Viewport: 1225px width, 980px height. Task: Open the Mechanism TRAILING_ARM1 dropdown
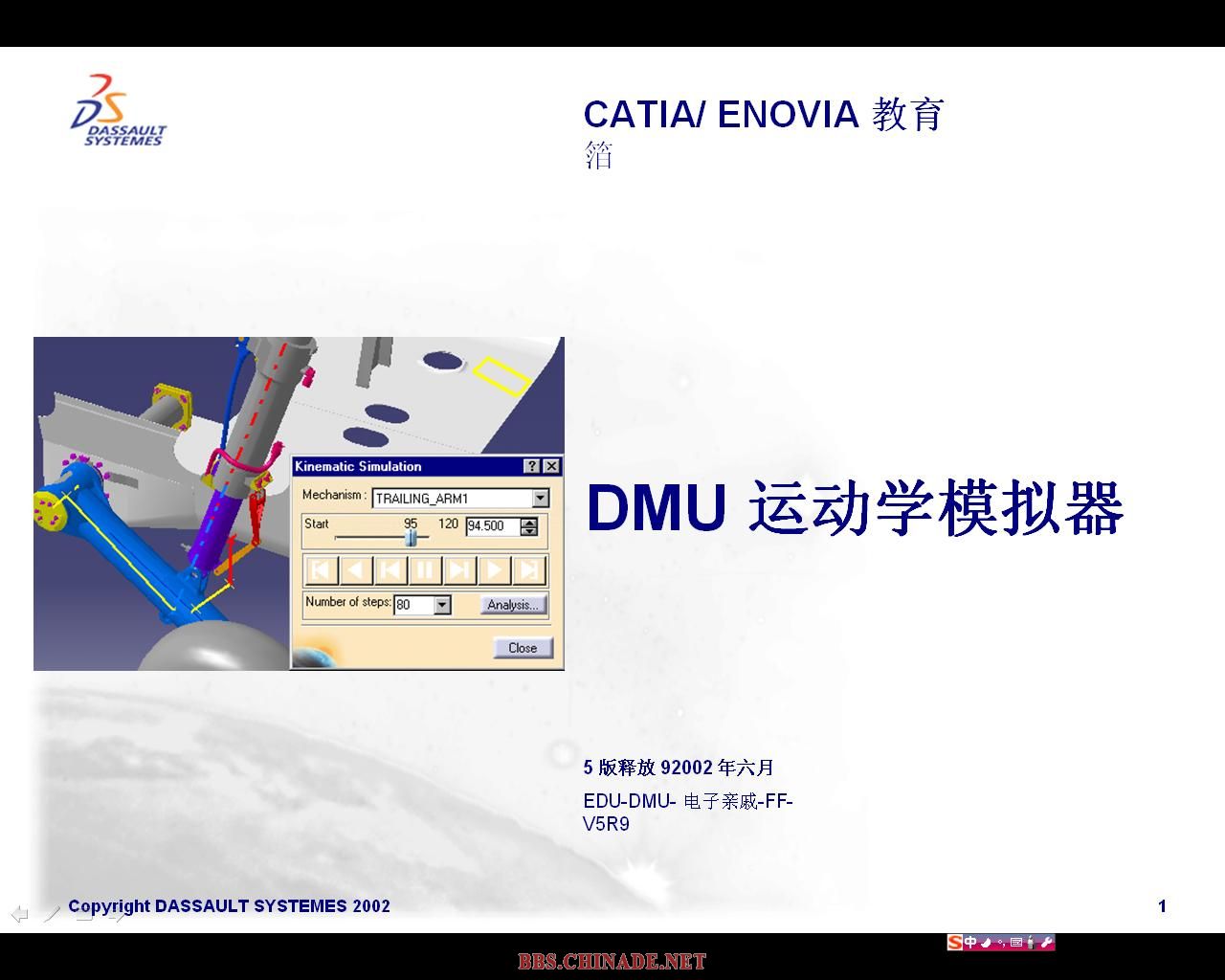541,498
